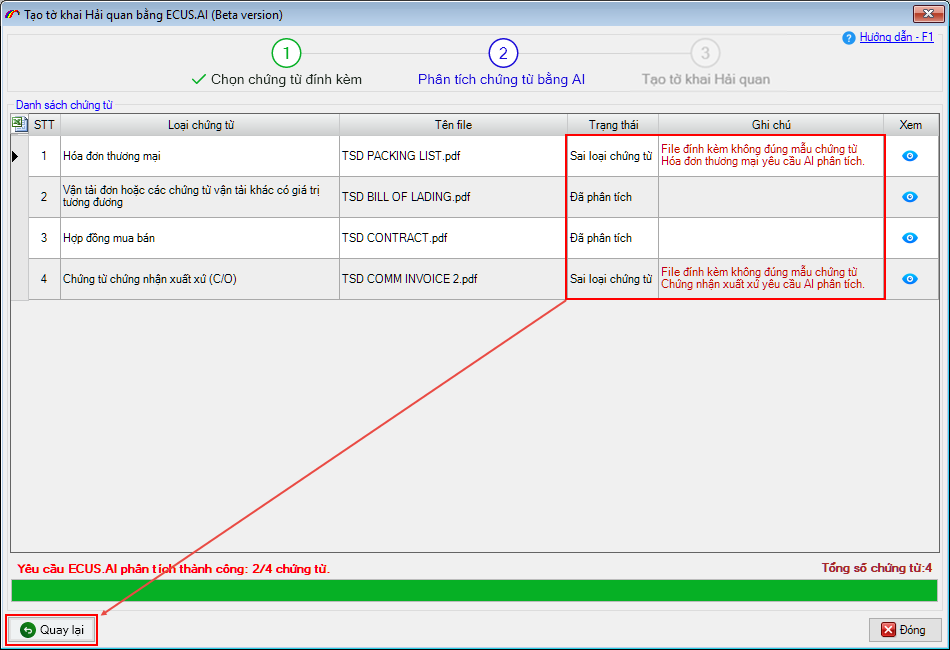Click the blue help question mark icon

tap(849, 38)
